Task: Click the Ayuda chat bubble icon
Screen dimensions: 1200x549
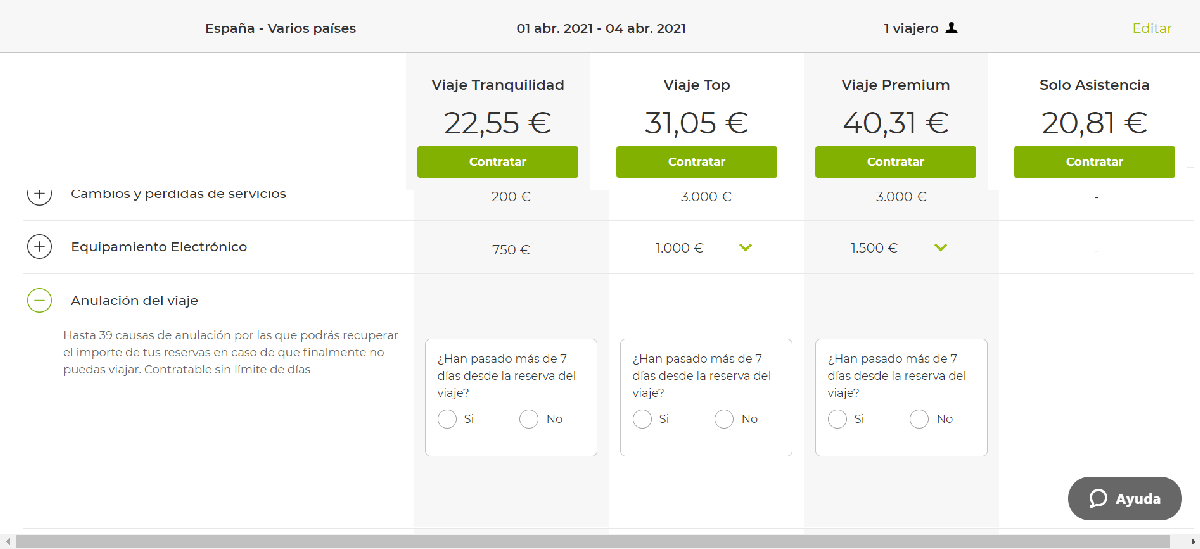Action: [x=1098, y=498]
